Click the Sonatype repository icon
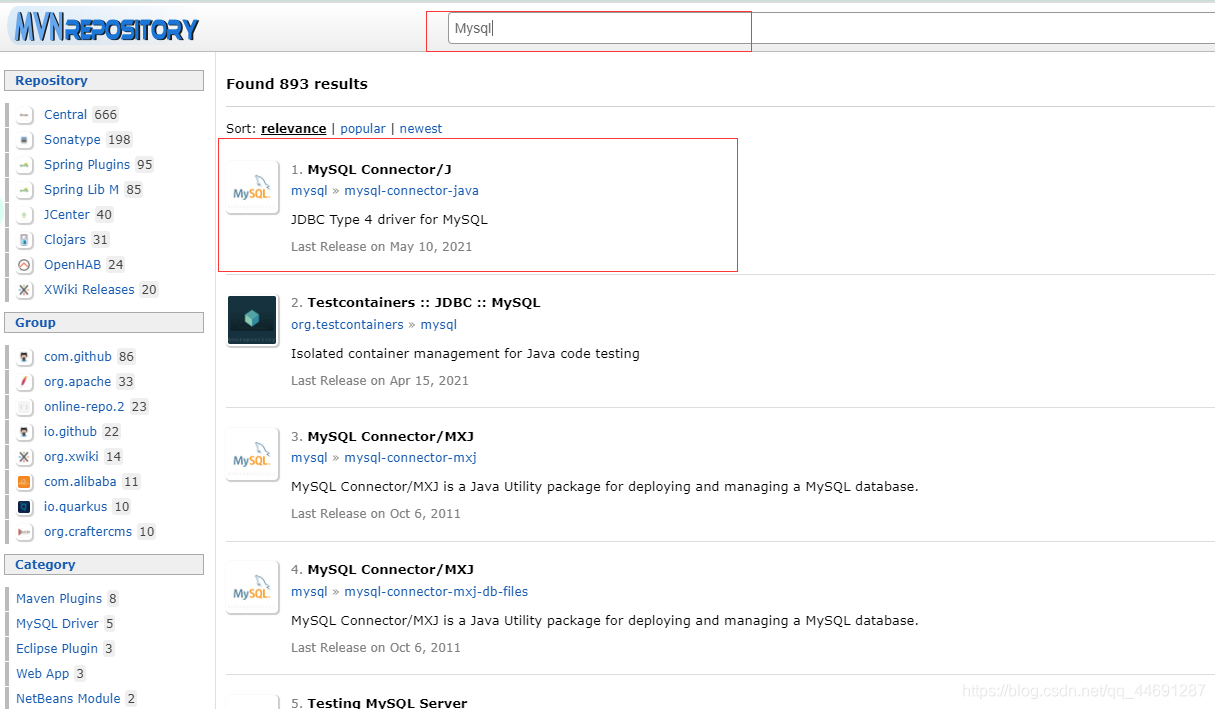The image size is (1215, 709). click(x=25, y=140)
